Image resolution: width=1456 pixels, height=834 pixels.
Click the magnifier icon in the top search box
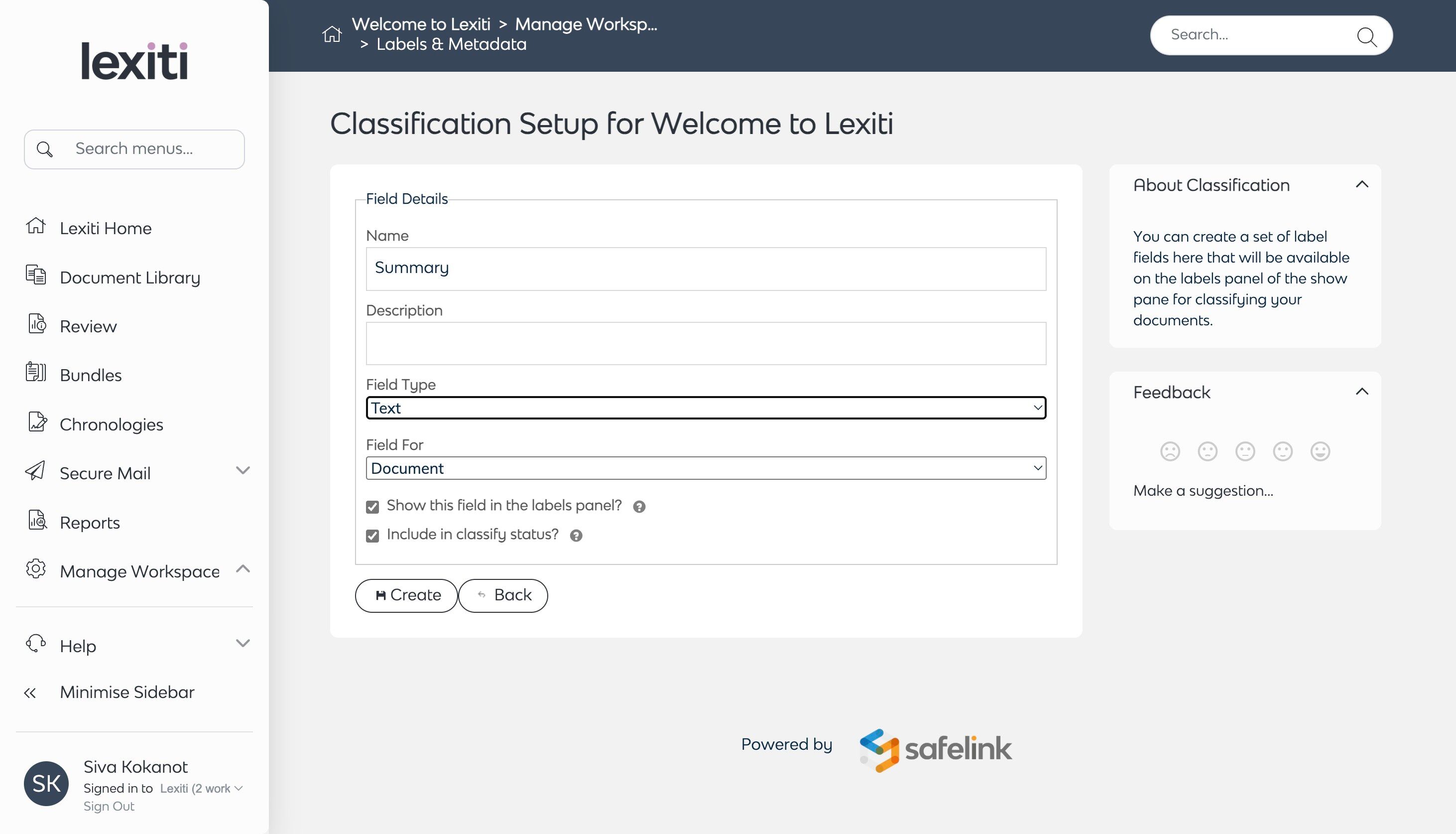[x=1366, y=36]
